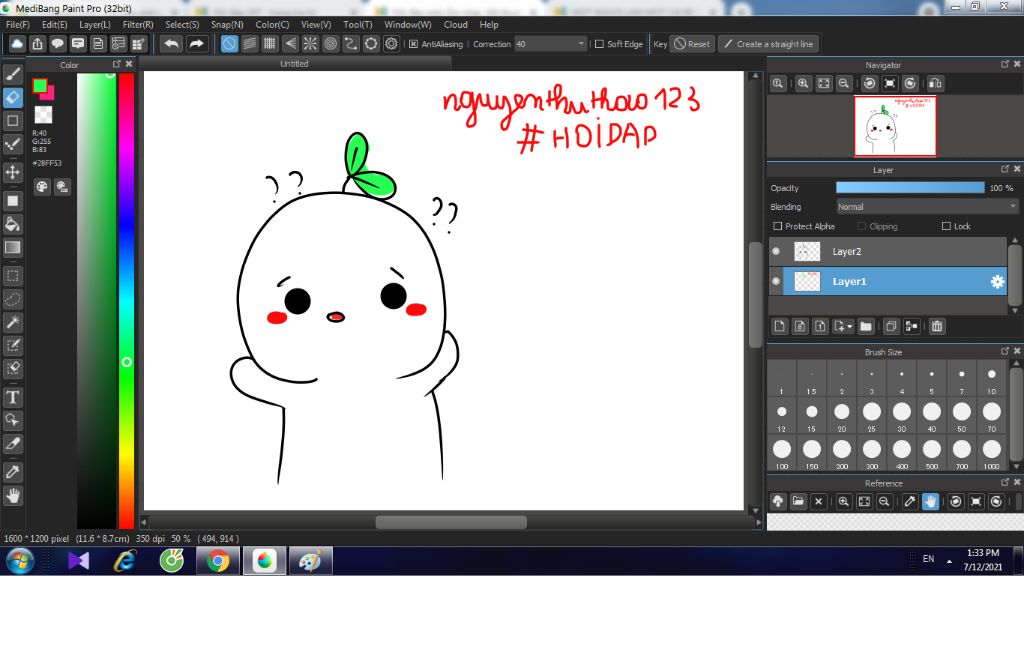Delete layer with the trash icon
Image resolution: width=1024 pixels, height=661 pixels.
[936, 326]
